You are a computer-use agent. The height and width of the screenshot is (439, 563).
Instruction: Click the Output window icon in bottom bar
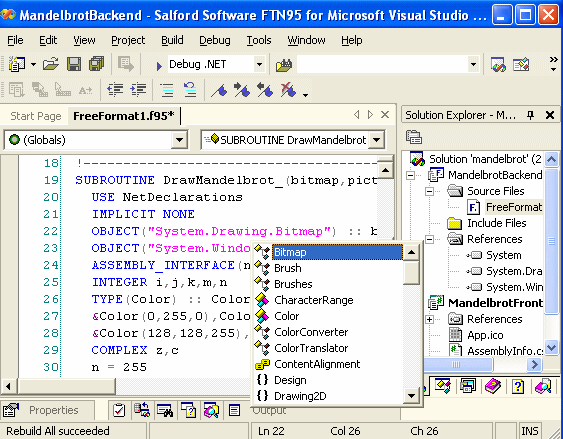234,410
